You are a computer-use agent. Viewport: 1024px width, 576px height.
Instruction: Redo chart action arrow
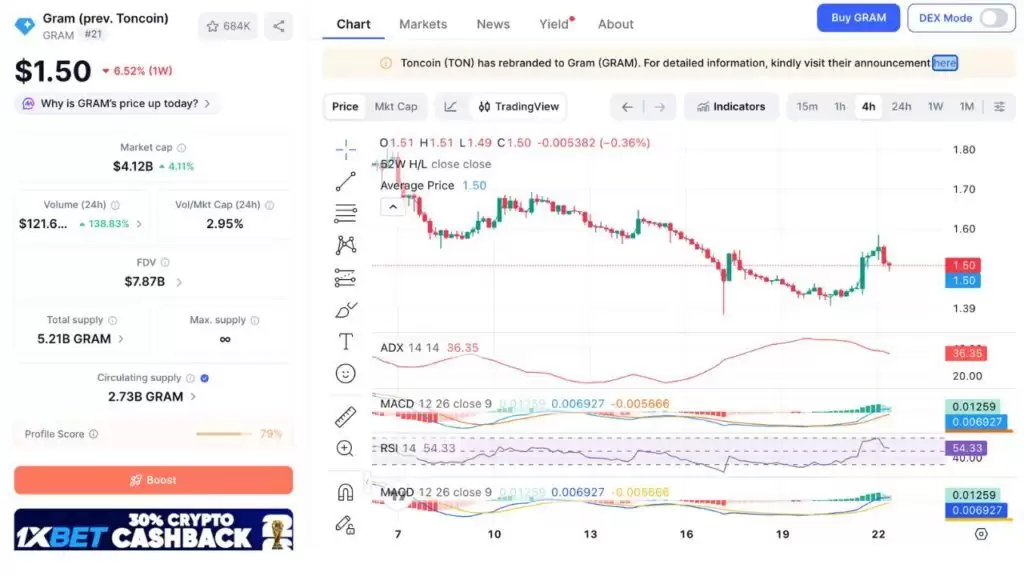coord(660,106)
